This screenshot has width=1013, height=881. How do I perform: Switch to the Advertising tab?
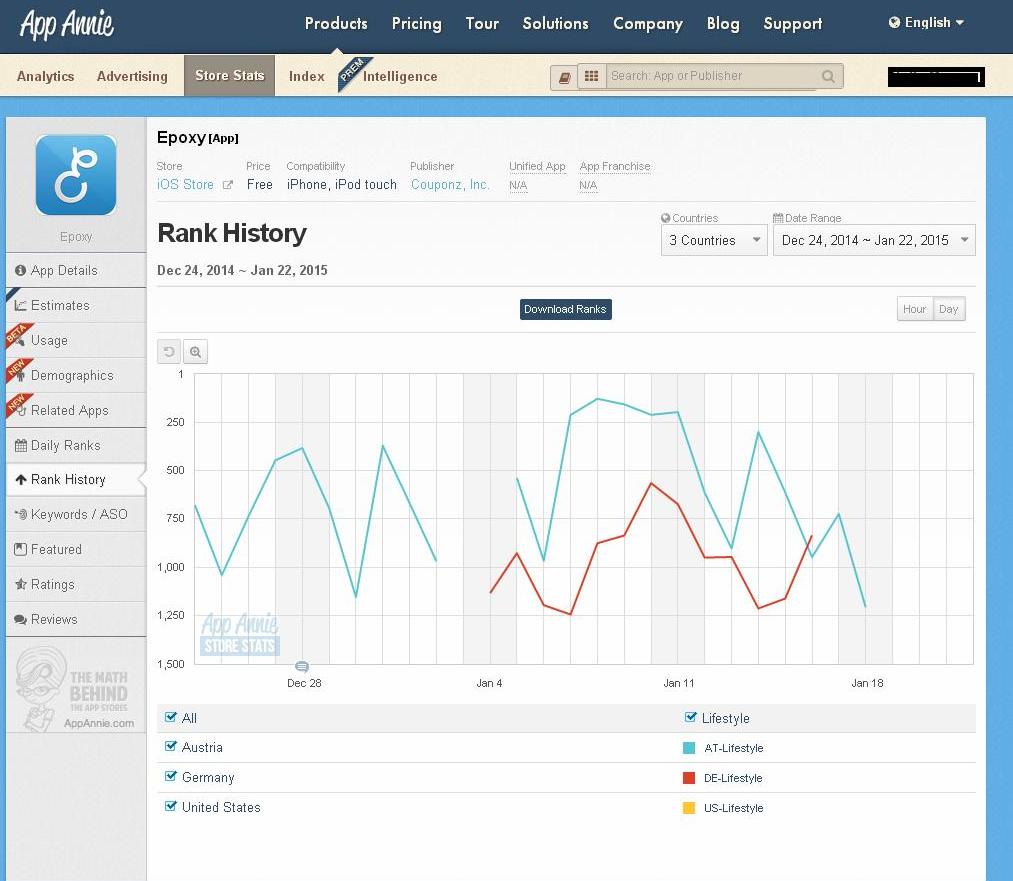coord(132,76)
